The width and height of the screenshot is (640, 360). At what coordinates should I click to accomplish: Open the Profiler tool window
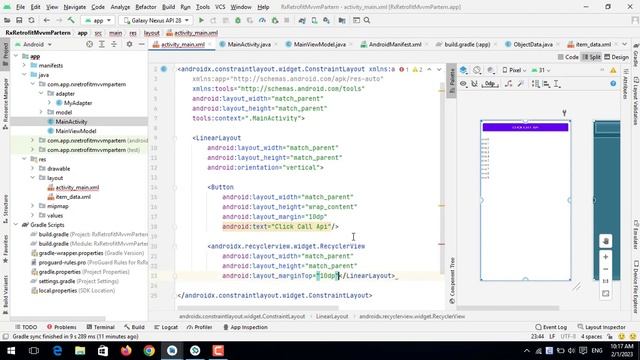(199, 327)
